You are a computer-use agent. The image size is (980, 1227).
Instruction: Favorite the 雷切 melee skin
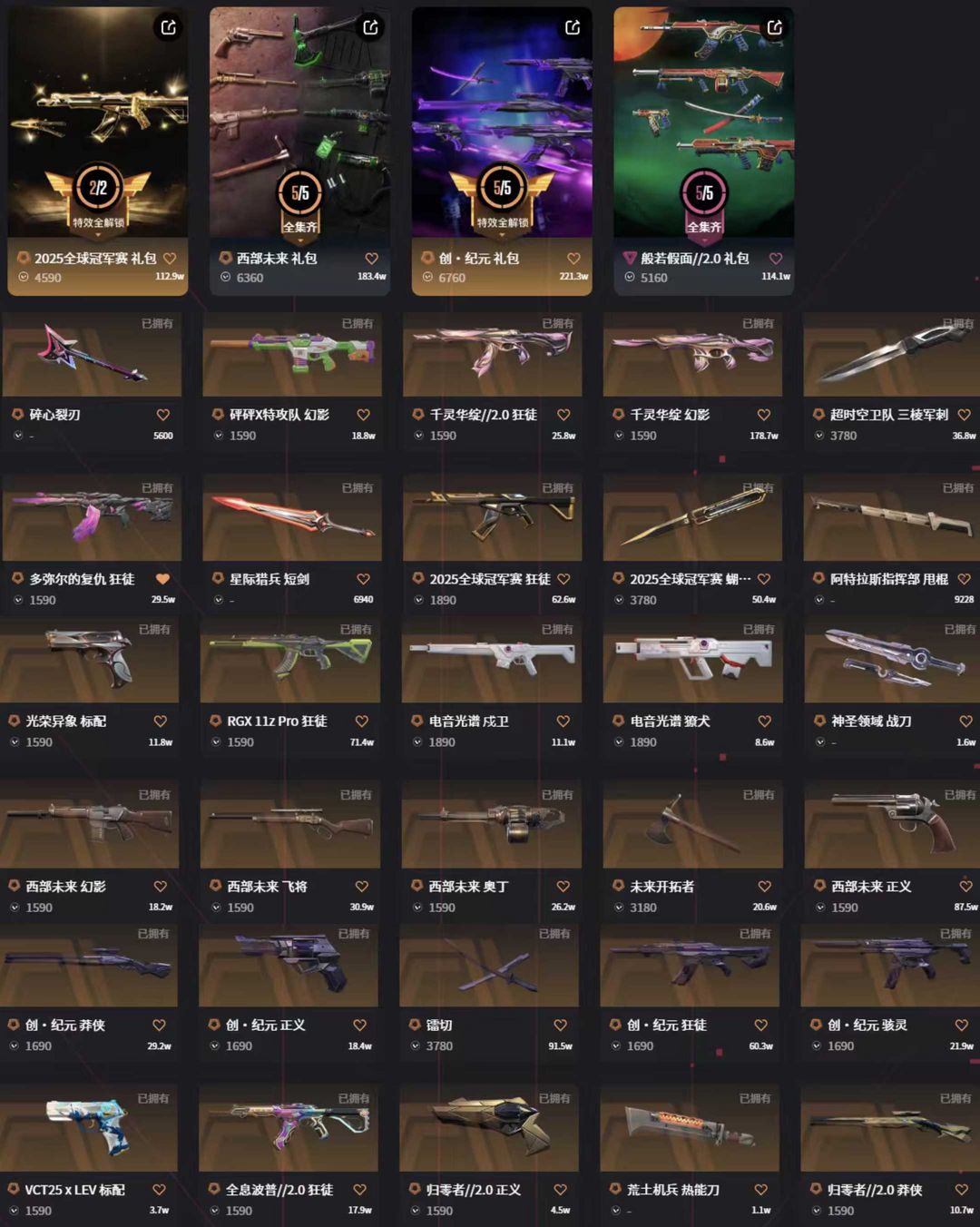[560, 1026]
